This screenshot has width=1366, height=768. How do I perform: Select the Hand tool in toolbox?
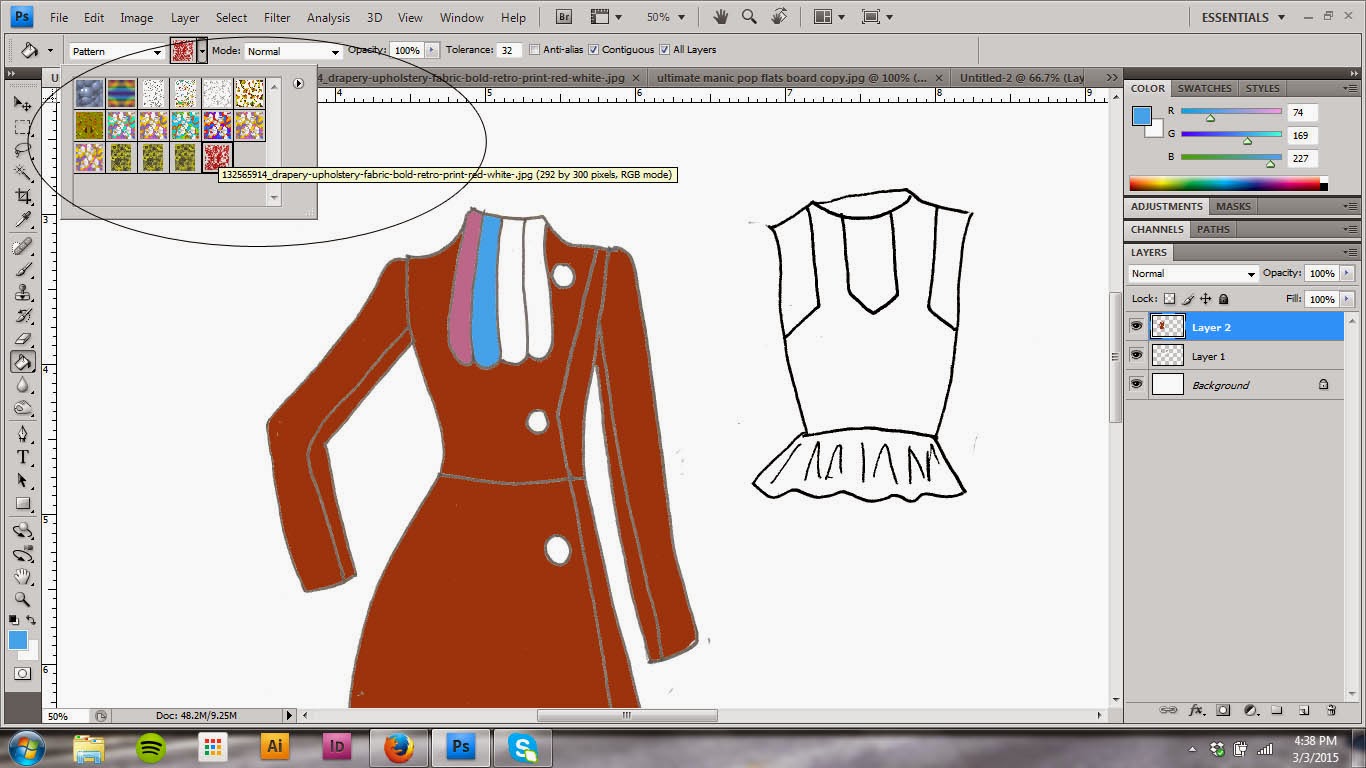click(x=23, y=576)
